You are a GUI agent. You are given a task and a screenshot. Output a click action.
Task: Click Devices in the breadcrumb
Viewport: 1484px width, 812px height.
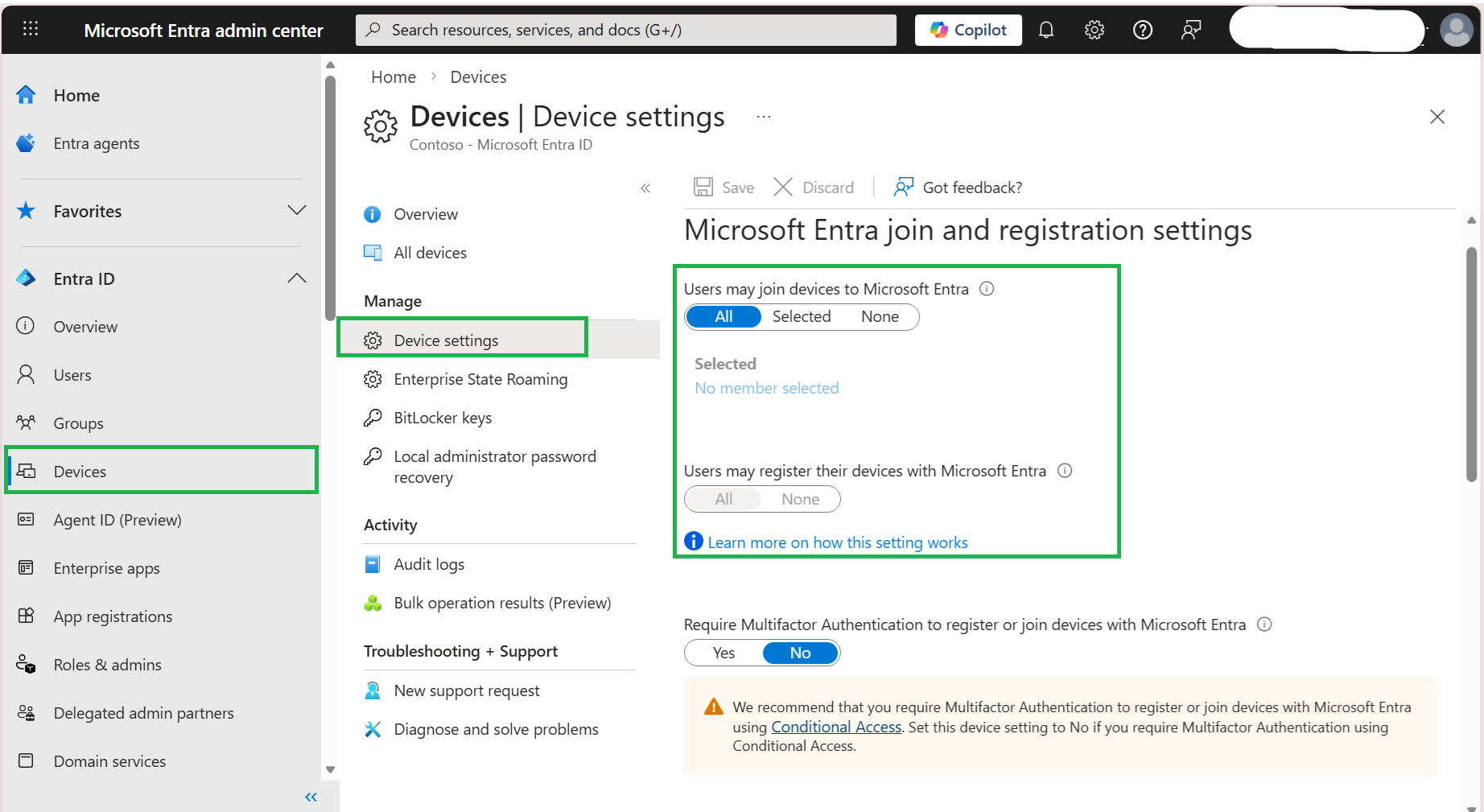[478, 77]
